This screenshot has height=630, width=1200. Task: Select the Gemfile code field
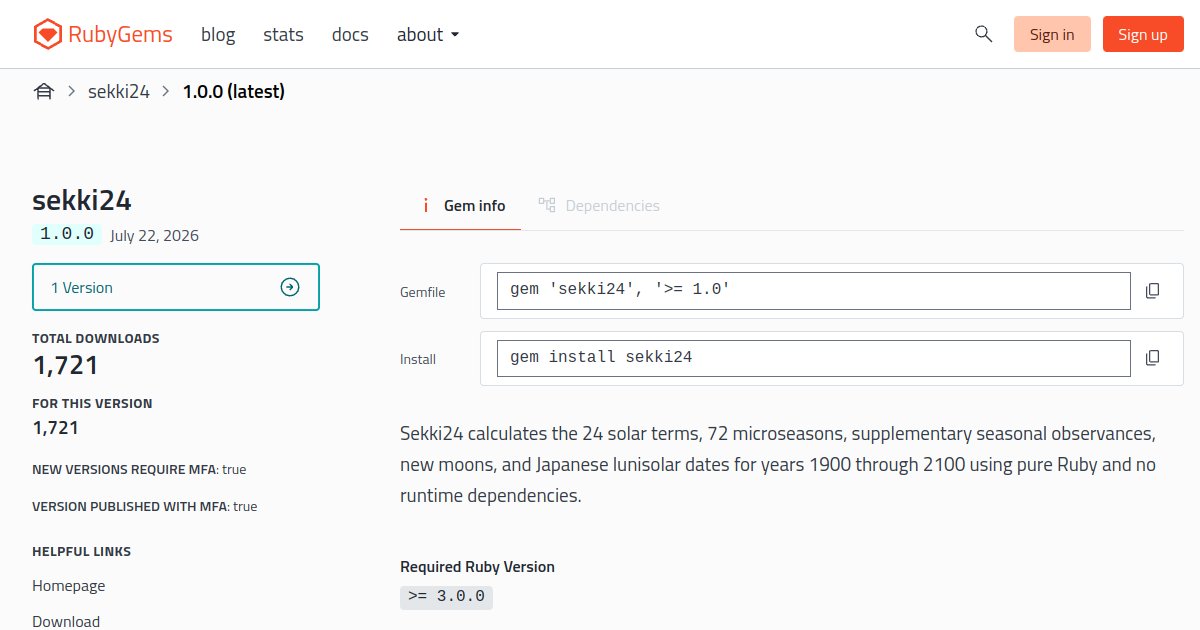point(814,291)
